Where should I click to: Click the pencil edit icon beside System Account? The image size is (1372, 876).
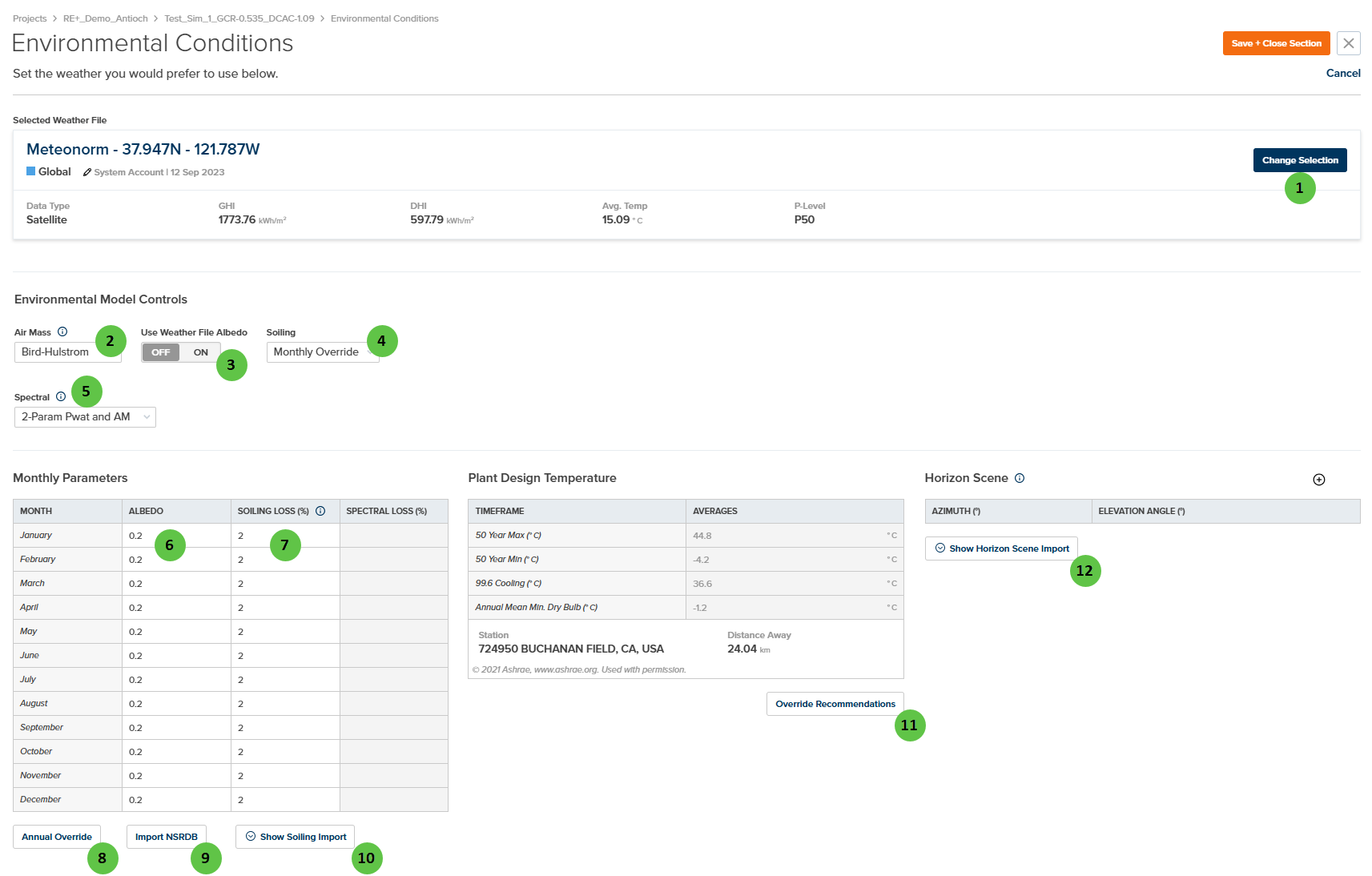click(87, 172)
